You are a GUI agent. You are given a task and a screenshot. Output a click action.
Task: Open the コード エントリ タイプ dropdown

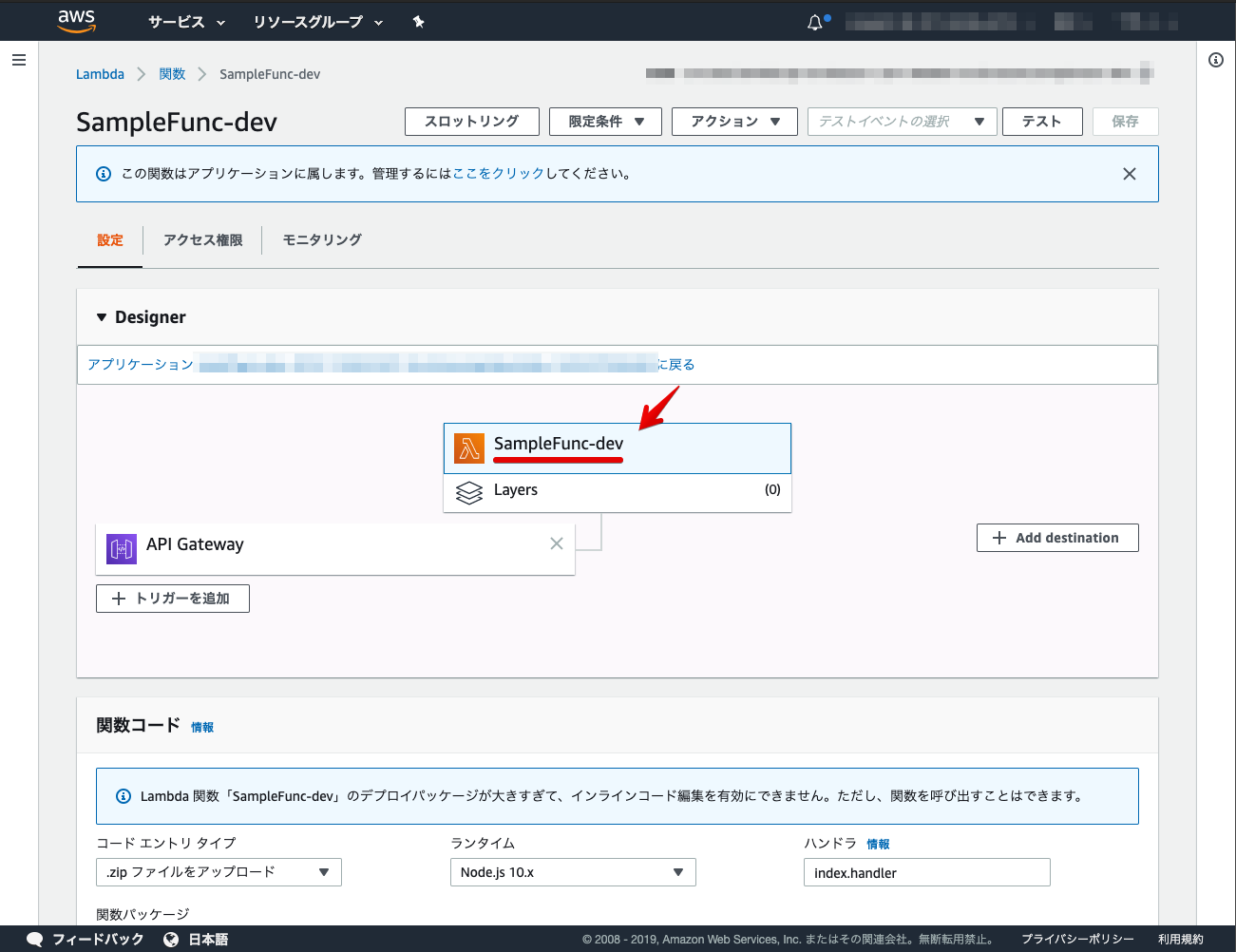[219, 872]
